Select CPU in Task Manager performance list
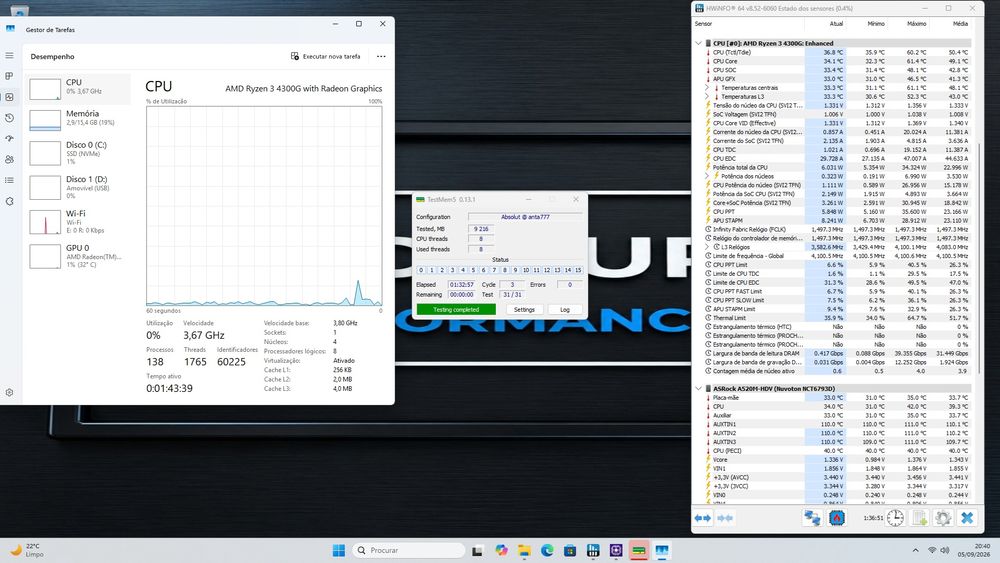1000x563 pixels. coord(77,89)
